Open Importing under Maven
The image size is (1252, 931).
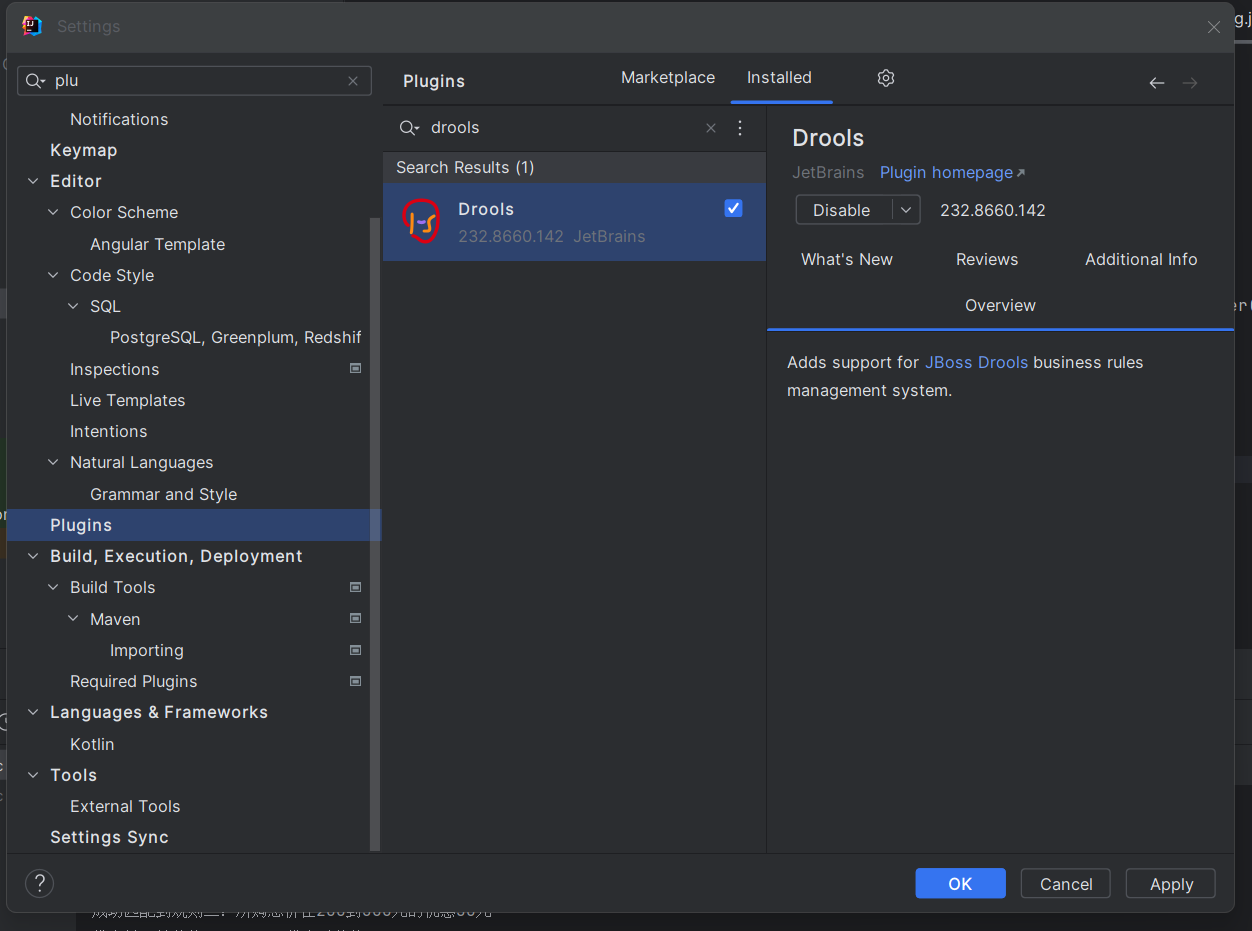[x=146, y=650]
